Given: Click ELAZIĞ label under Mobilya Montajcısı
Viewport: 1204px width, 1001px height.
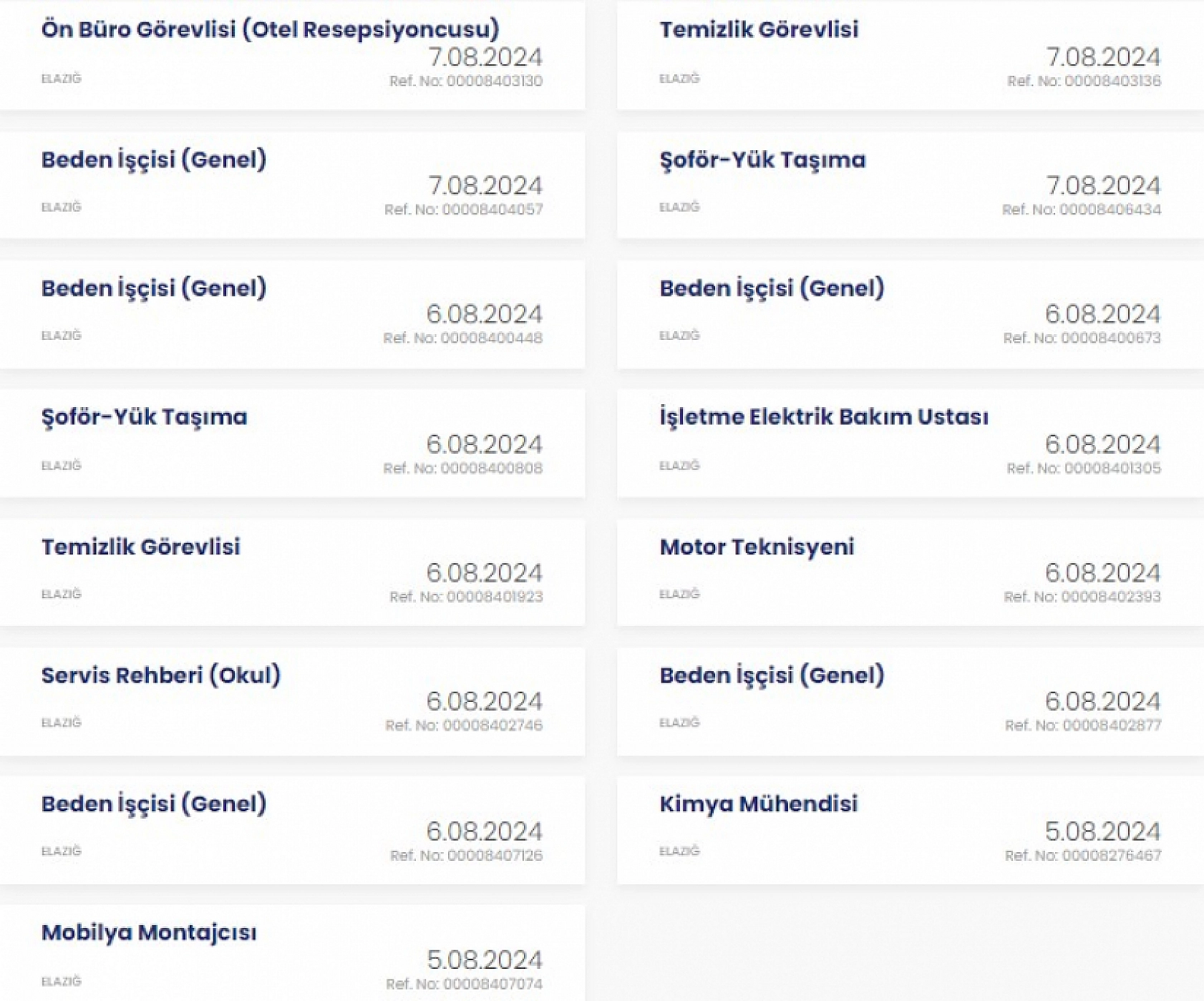Looking at the screenshot, I should click(62, 982).
